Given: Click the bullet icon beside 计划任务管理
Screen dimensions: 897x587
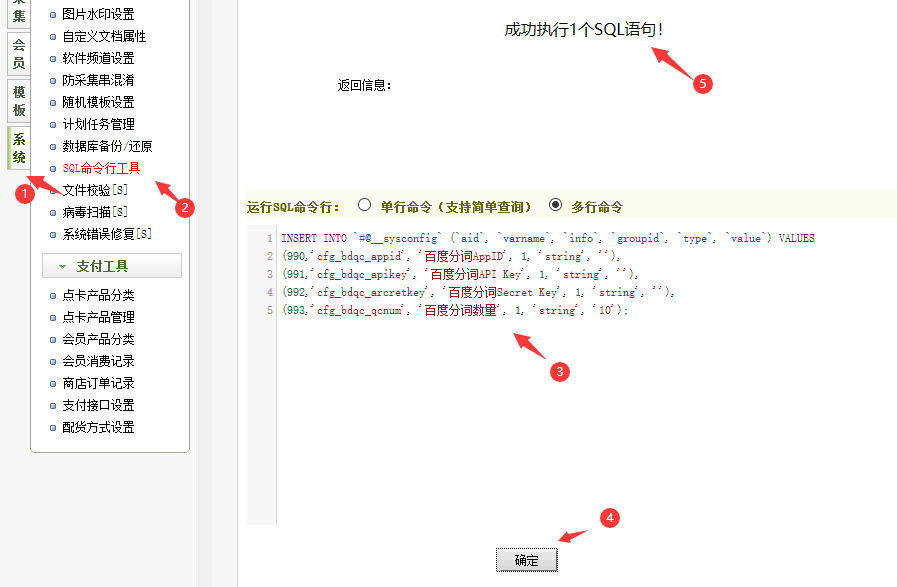Looking at the screenshot, I should (x=54, y=125).
